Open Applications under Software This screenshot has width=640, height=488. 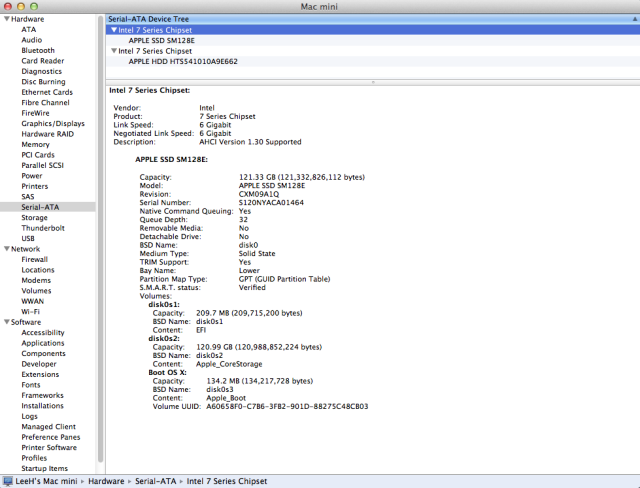click(43, 343)
